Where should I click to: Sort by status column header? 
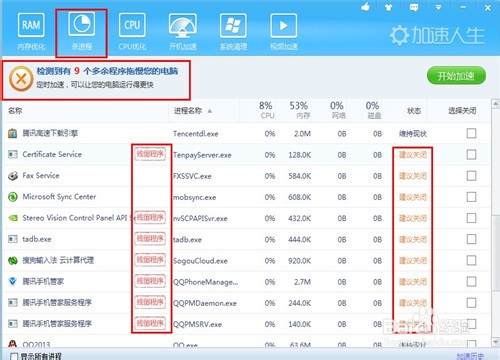pos(414,111)
